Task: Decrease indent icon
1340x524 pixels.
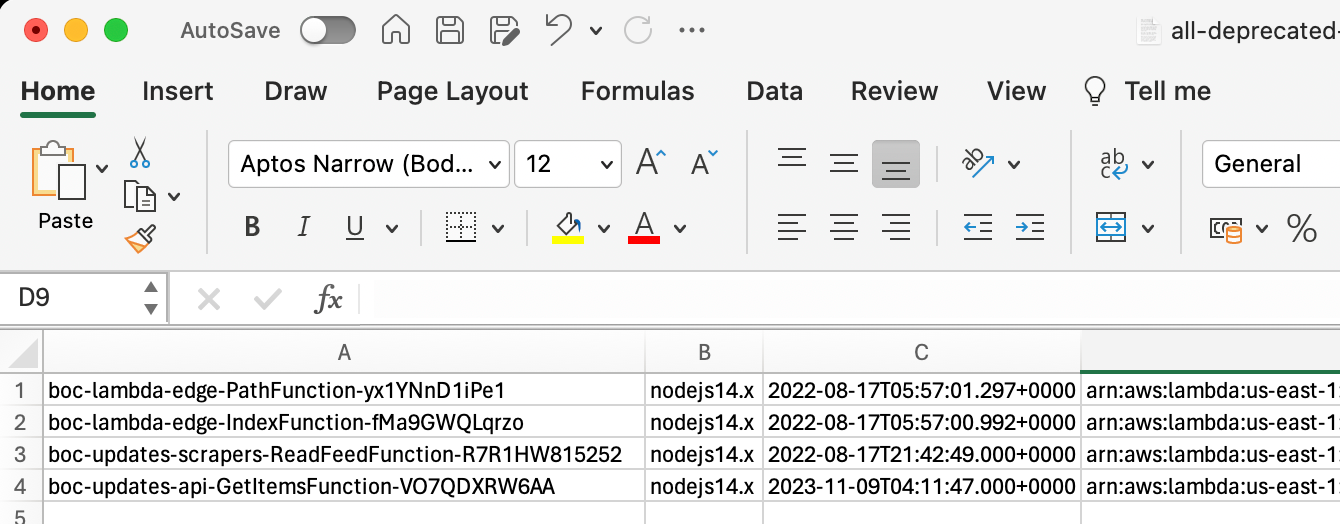Action: 977,228
